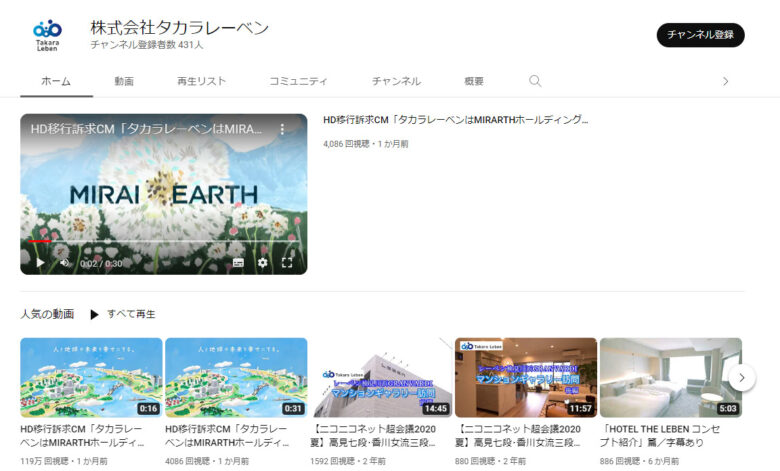Open 14:45 マンションギャラリー訪問 thumbnail
Viewport: 780px width, 471px height.
pos(381,377)
